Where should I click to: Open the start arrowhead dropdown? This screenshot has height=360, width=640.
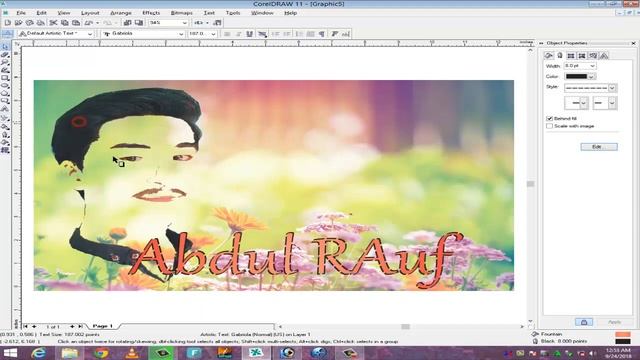(x=583, y=103)
